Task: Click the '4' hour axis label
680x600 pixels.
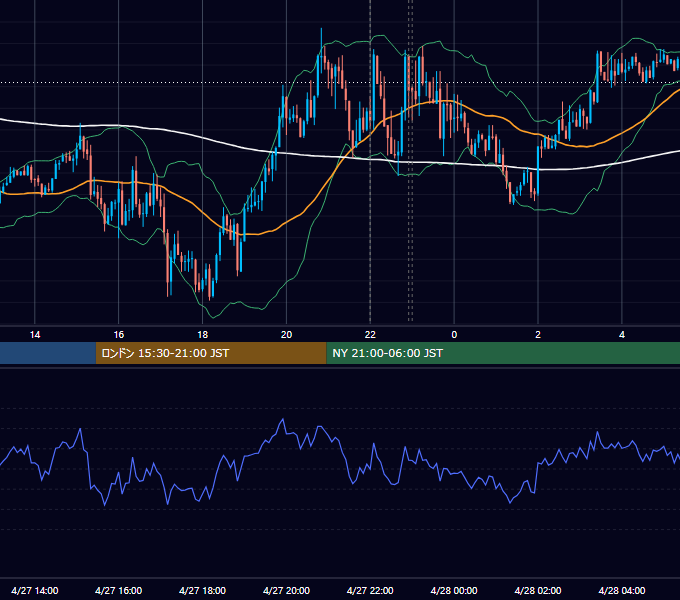Action: 622,335
